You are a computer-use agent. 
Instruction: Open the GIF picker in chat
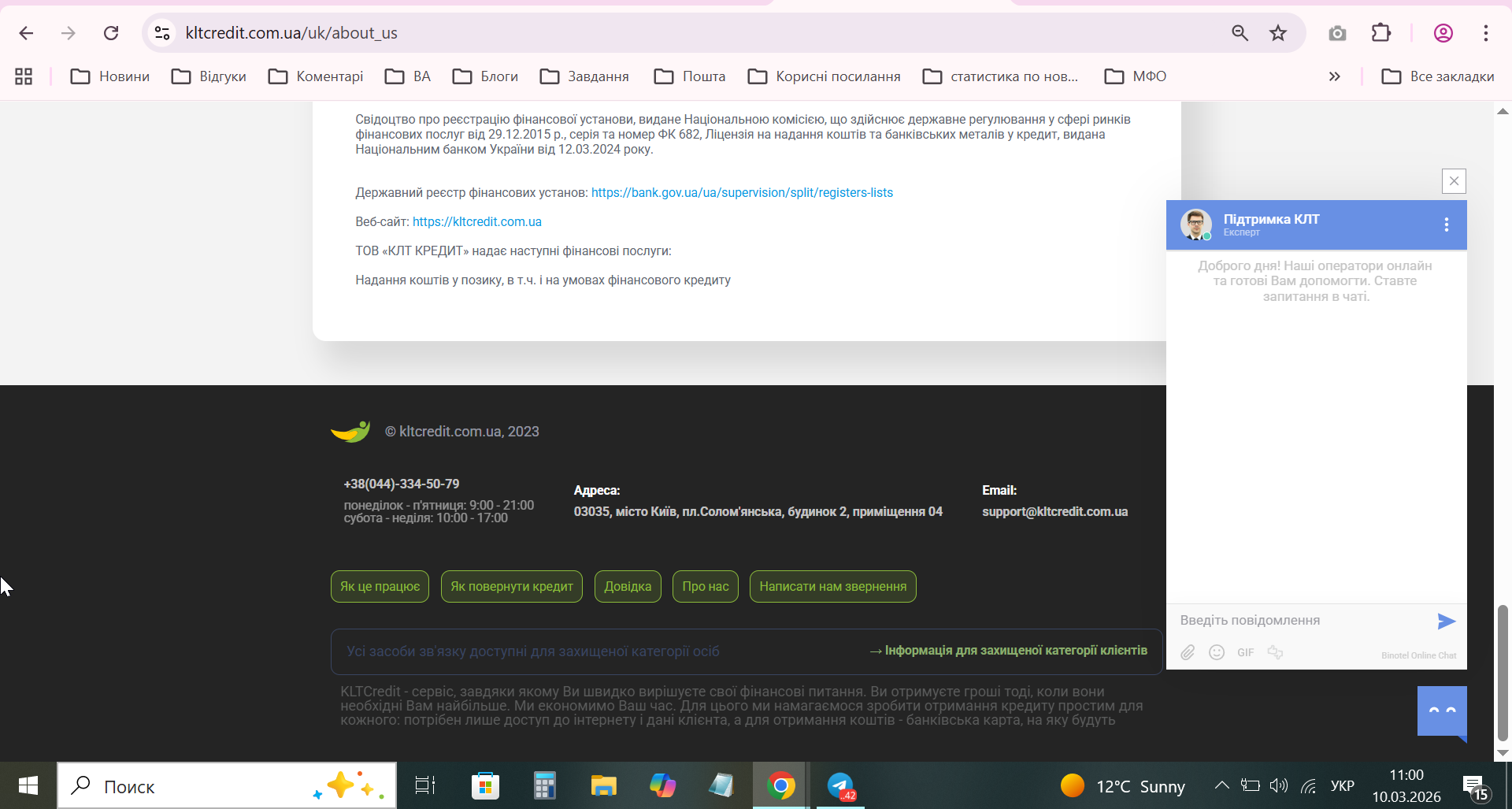click(1245, 652)
